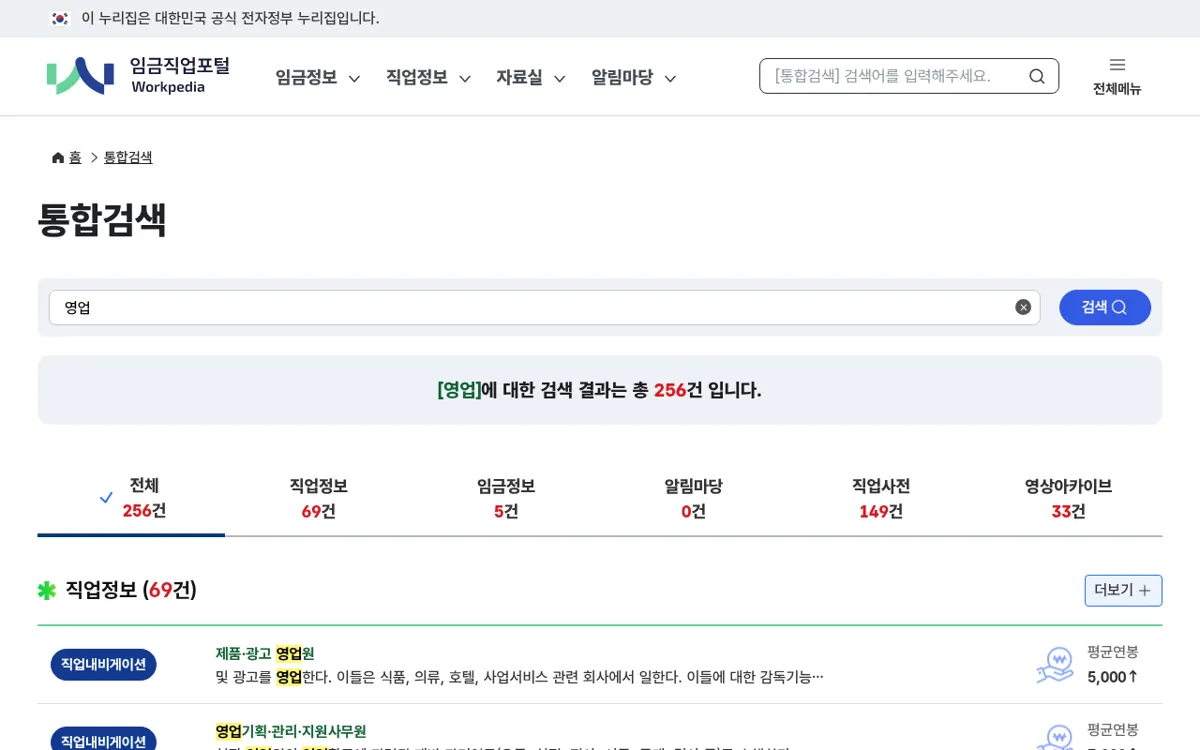Click the 더보기 button for 직업정보
Screen dimensions: 1200x750
1123,590
